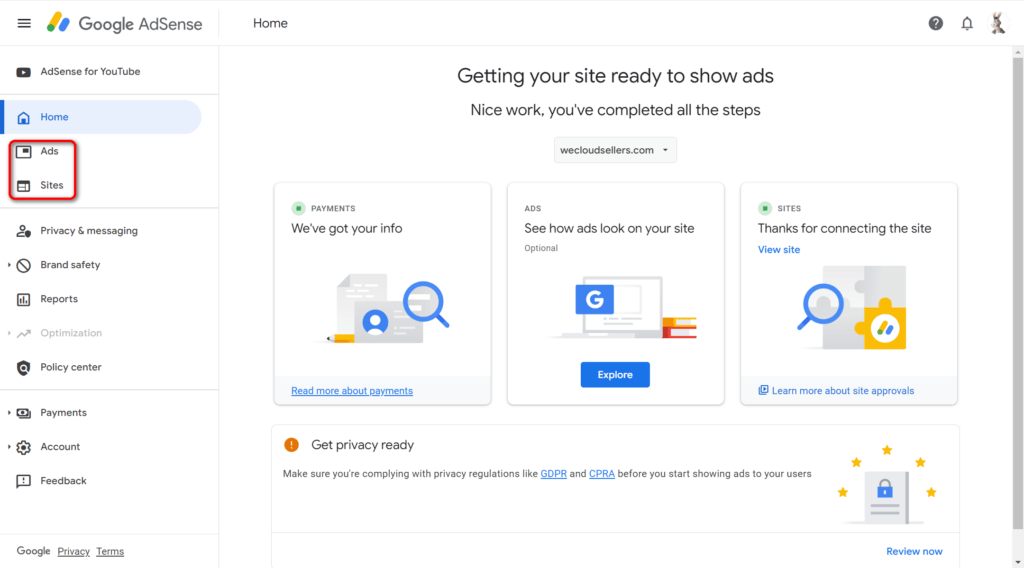The width and height of the screenshot is (1024, 568).
Task: Open the Reports page
Action: coord(59,299)
